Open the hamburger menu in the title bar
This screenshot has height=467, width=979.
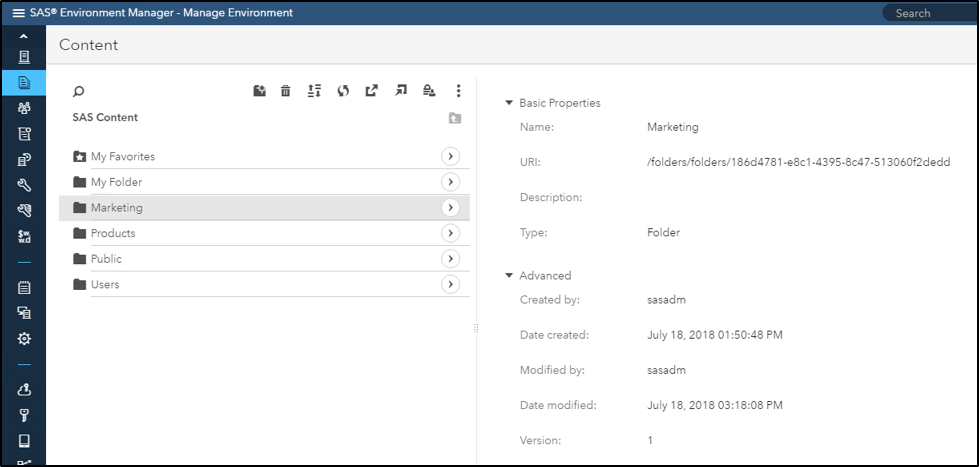pyautogui.click(x=18, y=13)
